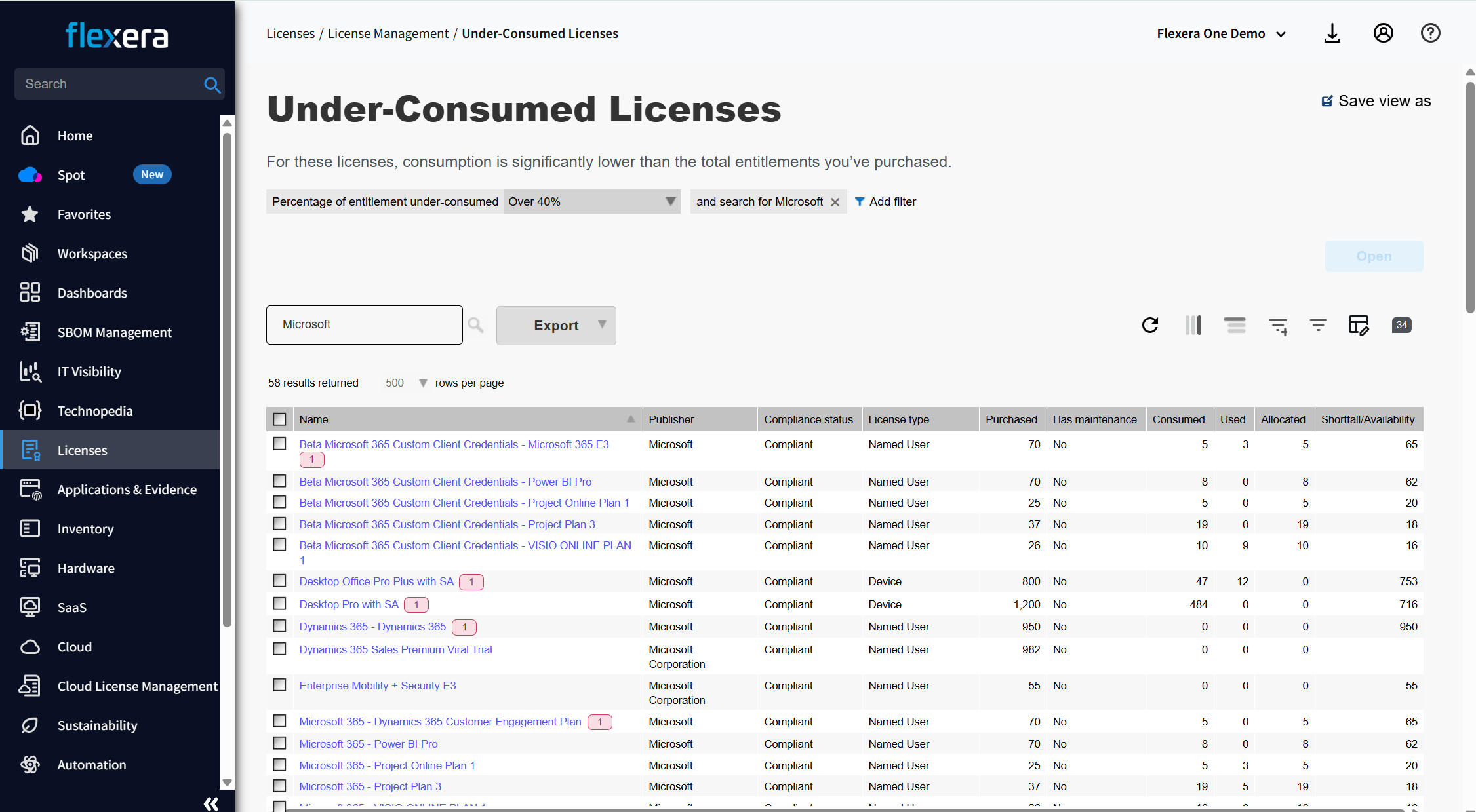The height and width of the screenshot is (812, 1476).
Task: Refresh the license grid
Action: point(1150,325)
